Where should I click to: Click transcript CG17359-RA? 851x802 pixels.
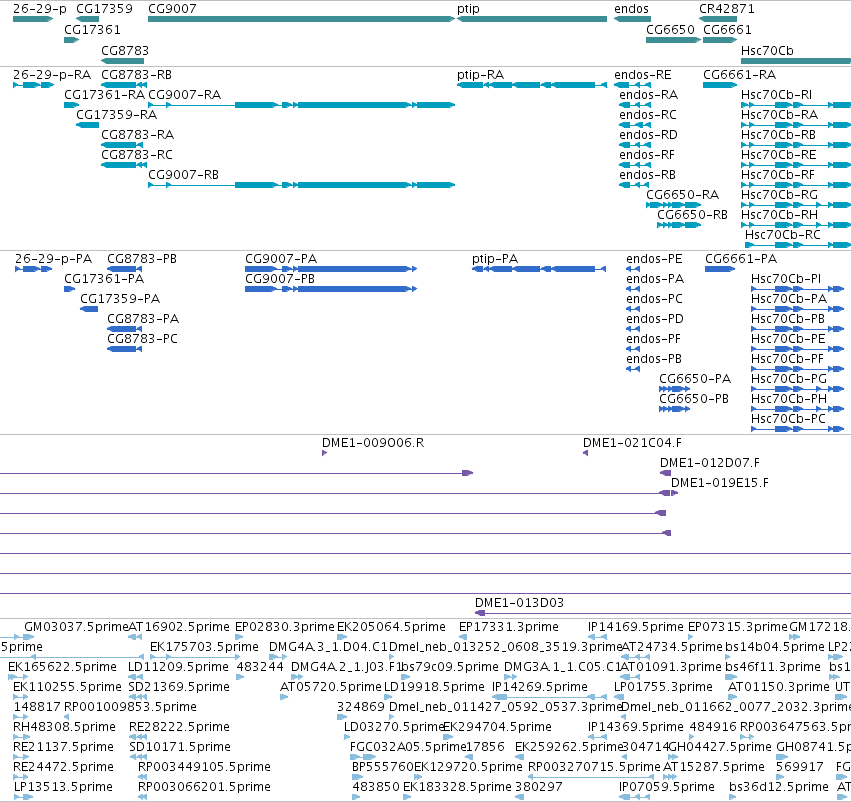[x=87, y=125]
